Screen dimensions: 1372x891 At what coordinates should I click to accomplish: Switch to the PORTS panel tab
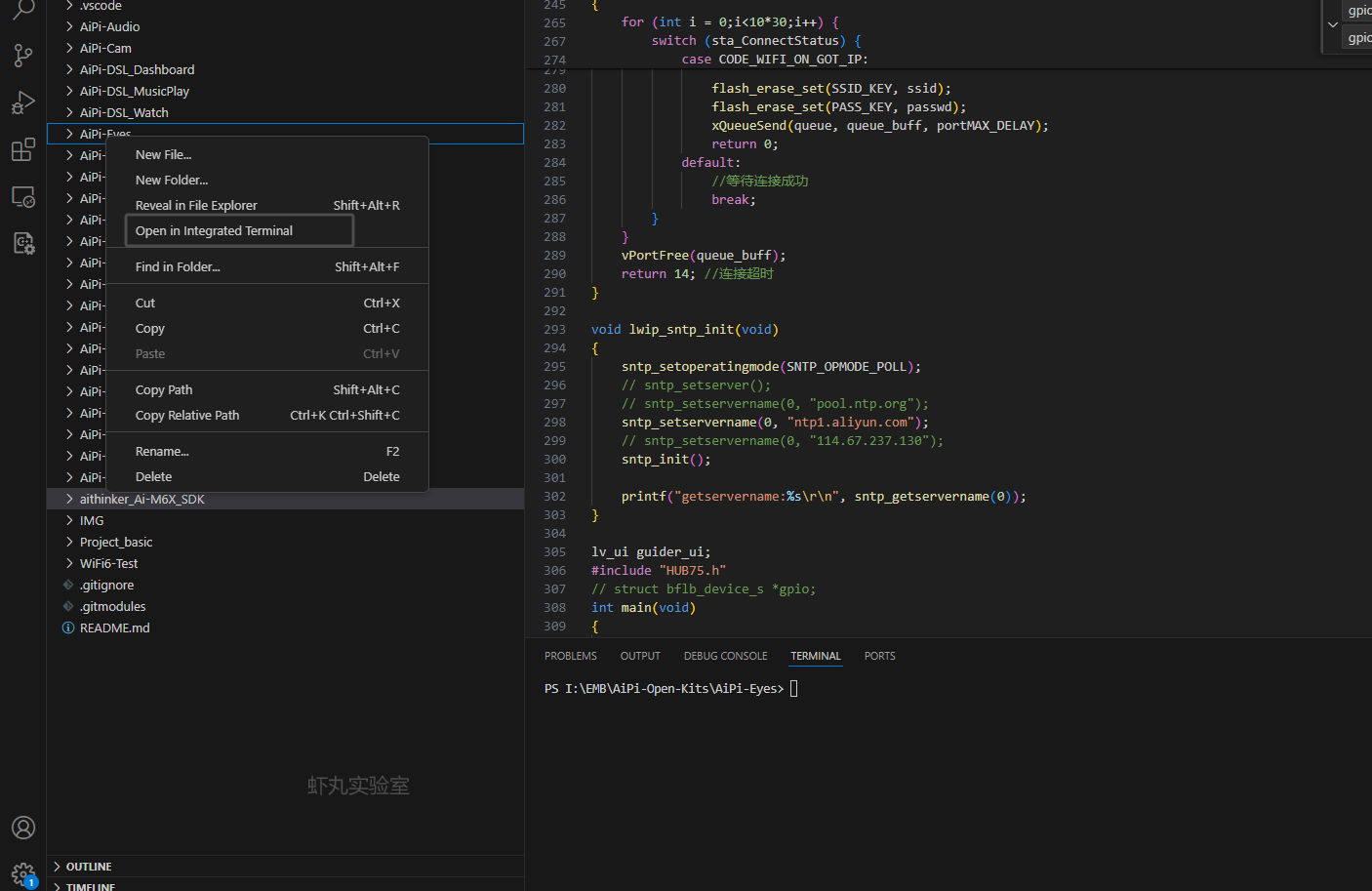[879, 656]
